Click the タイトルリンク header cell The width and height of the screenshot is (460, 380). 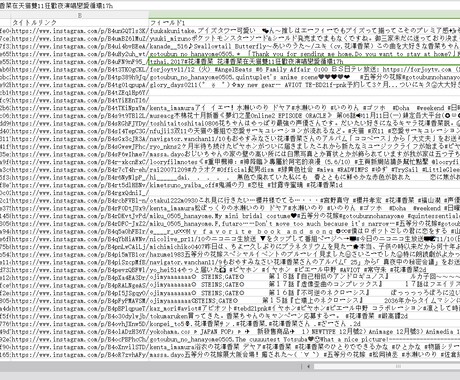coord(80,23)
